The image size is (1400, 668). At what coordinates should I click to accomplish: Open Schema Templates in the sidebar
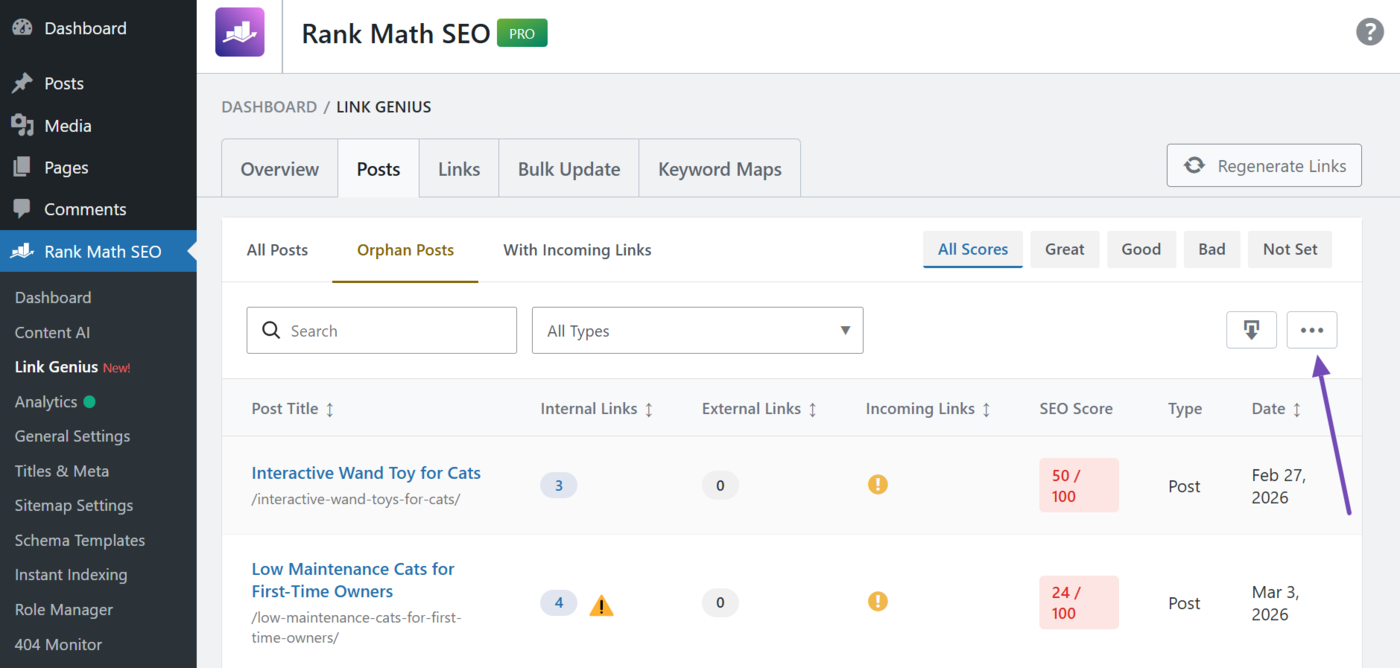[80, 540]
